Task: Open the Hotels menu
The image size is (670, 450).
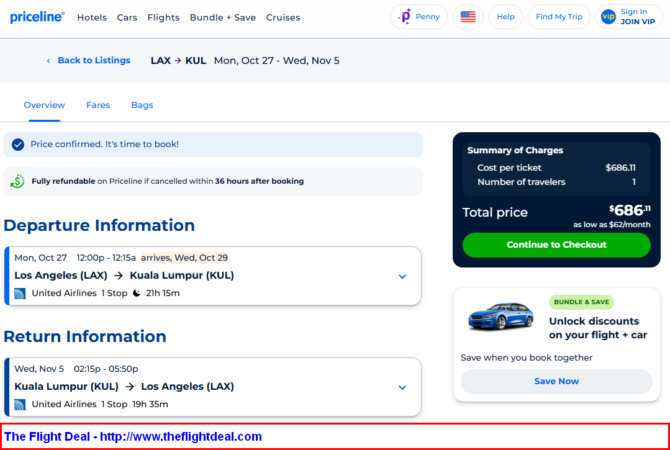Action: pyautogui.click(x=92, y=18)
